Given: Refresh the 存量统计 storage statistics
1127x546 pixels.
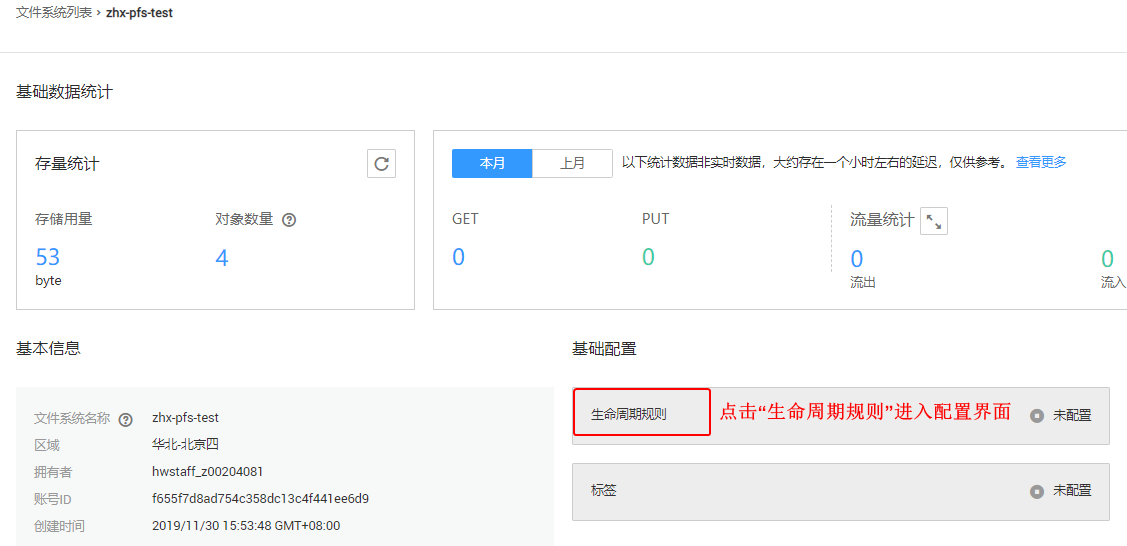Looking at the screenshot, I should point(381,164).
